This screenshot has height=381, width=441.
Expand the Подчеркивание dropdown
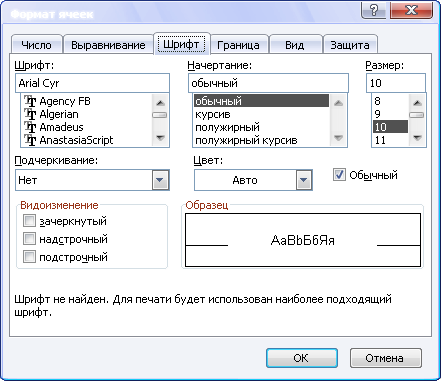(x=160, y=180)
